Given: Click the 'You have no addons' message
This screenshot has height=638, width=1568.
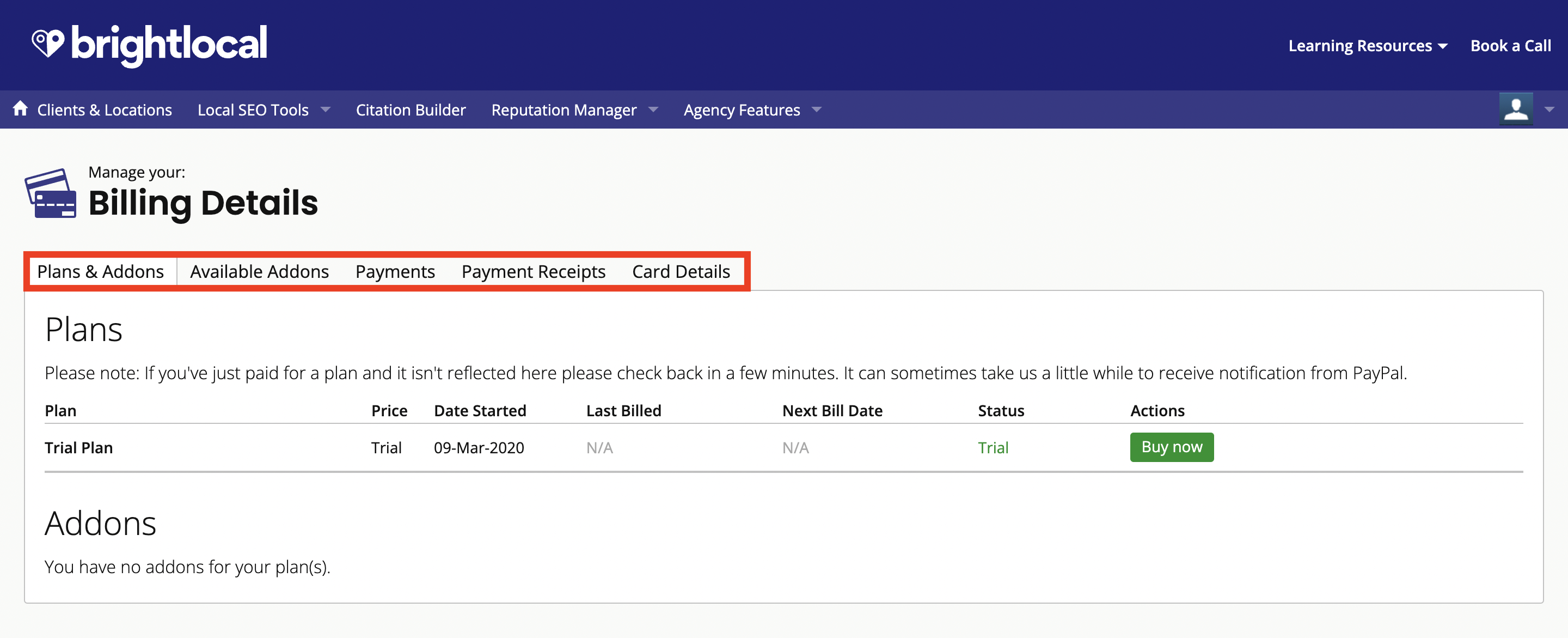Looking at the screenshot, I should point(187,567).
